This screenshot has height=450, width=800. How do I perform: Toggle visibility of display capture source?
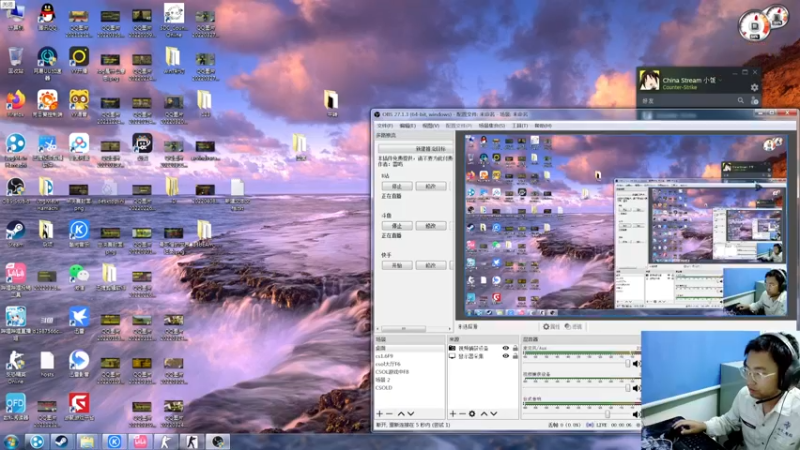coord(506,356)
